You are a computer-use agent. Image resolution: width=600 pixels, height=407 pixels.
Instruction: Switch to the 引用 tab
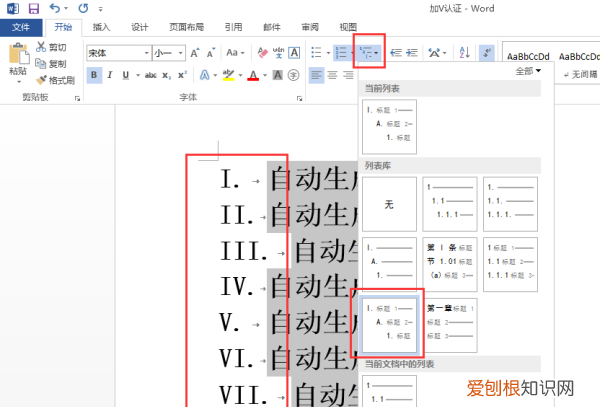coord(233,27)
